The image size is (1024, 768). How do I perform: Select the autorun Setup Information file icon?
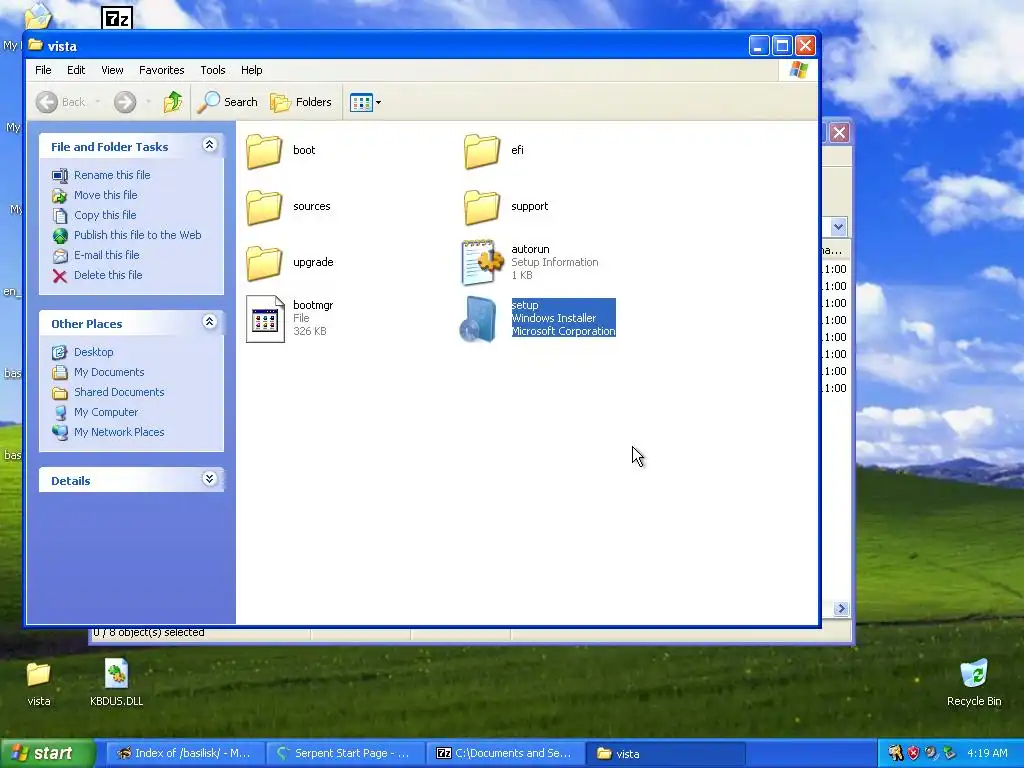pos(482,263)
